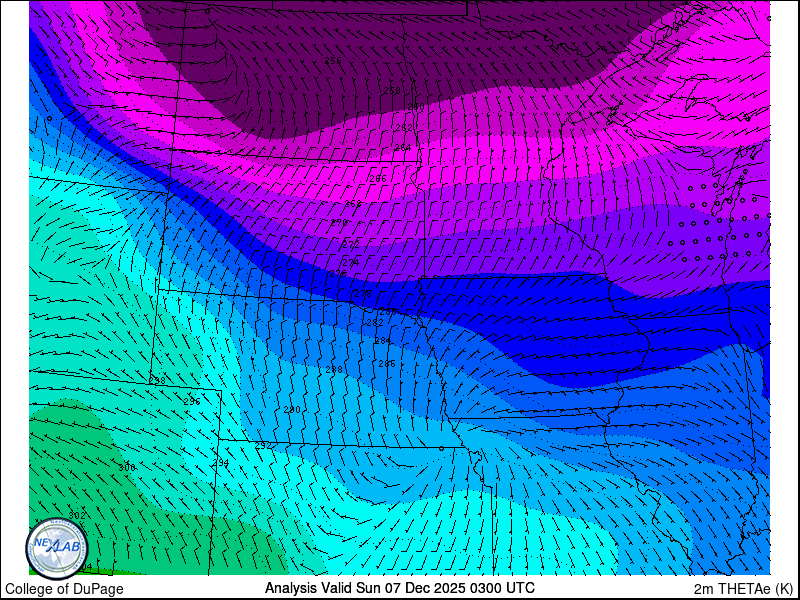The image size is (800, 600).
Task: Click the 268 contour label
Action: 353,204
